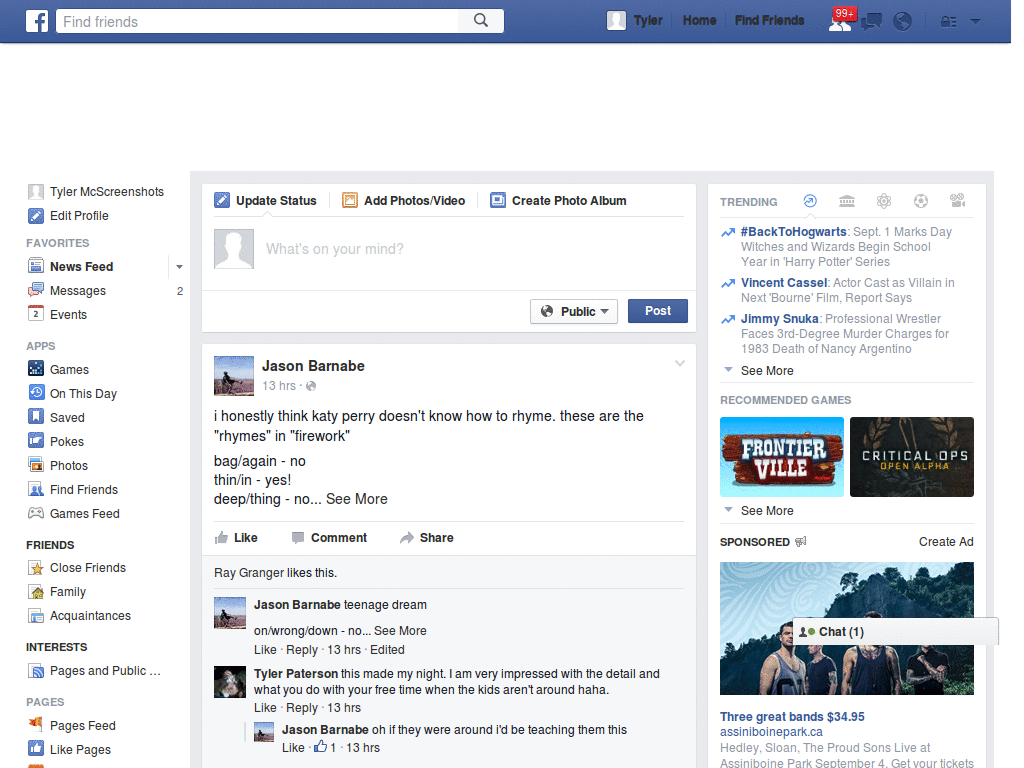Click the Update Status pencil icon

[222, 200]
